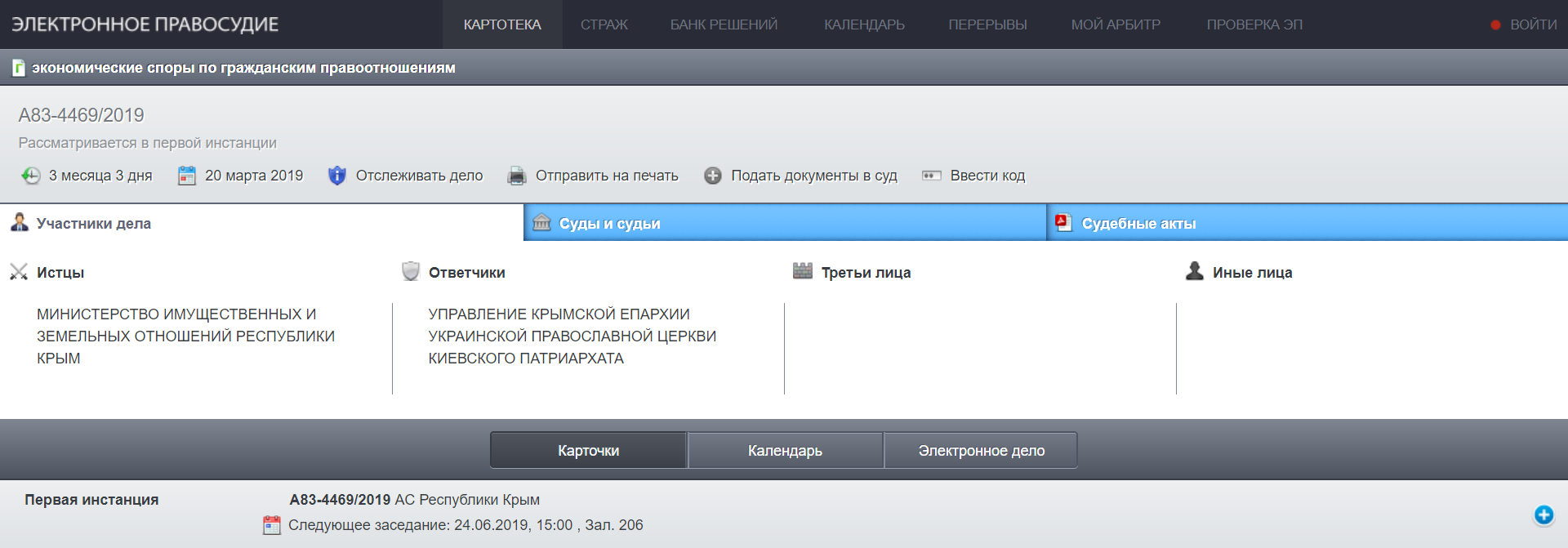Click the shield icon to track case
The width and height of the screenshot is (1568, 548).
pos(336,176)
